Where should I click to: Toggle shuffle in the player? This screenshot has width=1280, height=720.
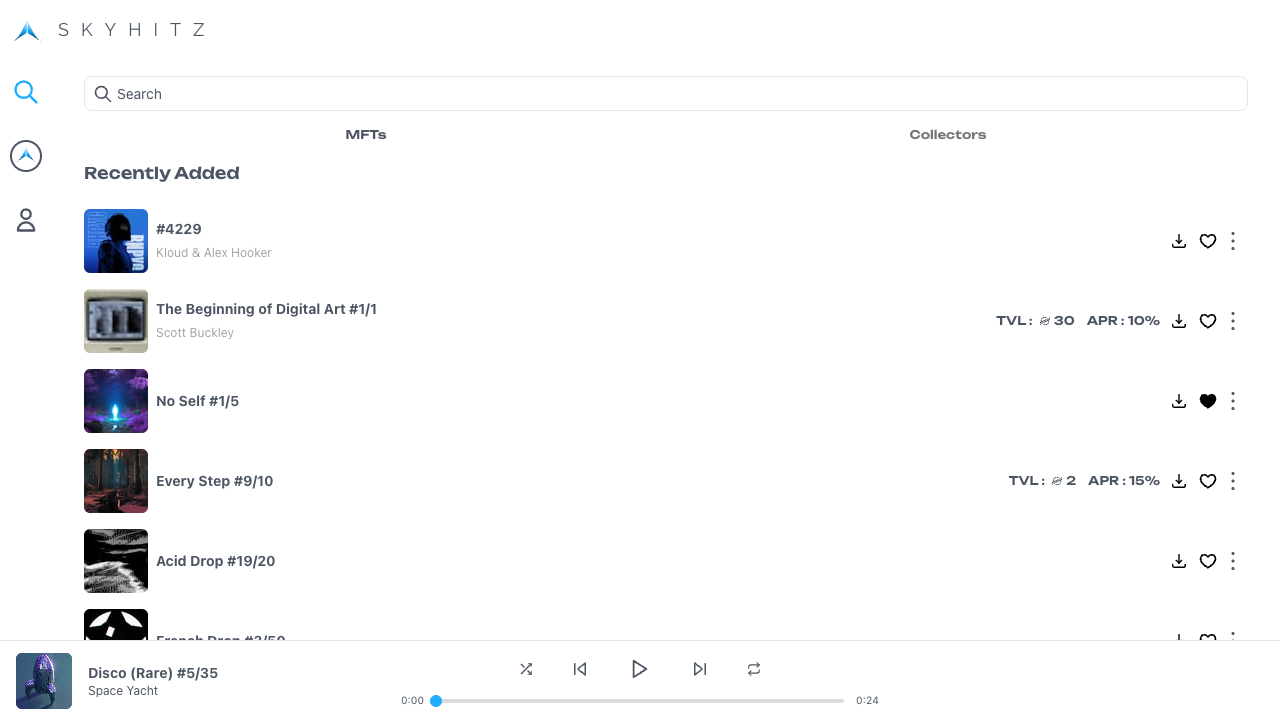coord(526,669)
